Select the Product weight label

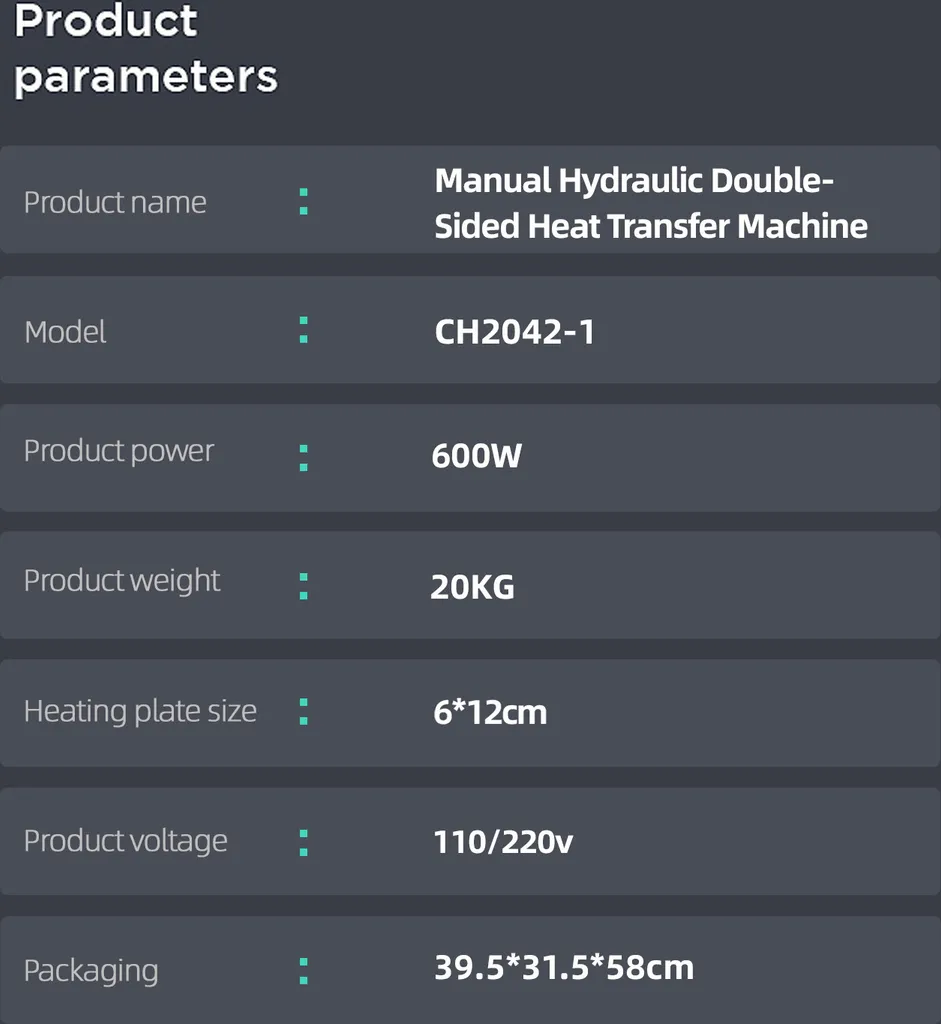pos(122,581)
